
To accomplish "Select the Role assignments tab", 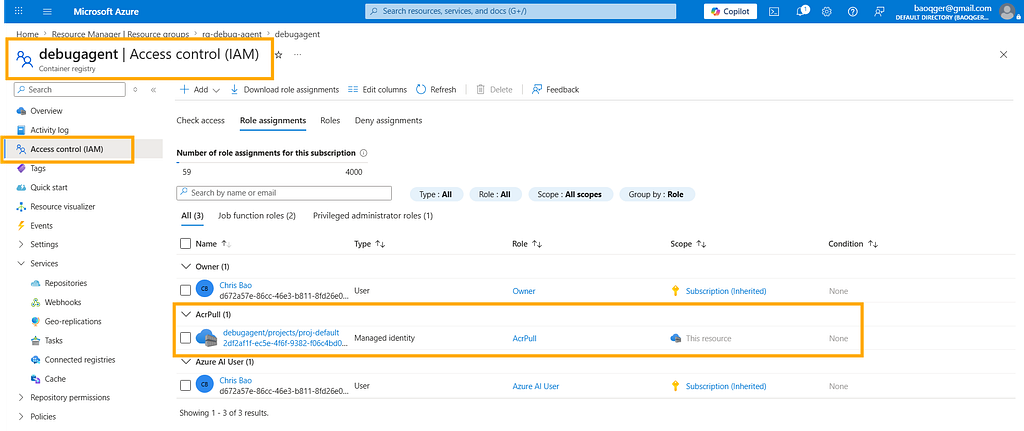I will coord(273,120).
